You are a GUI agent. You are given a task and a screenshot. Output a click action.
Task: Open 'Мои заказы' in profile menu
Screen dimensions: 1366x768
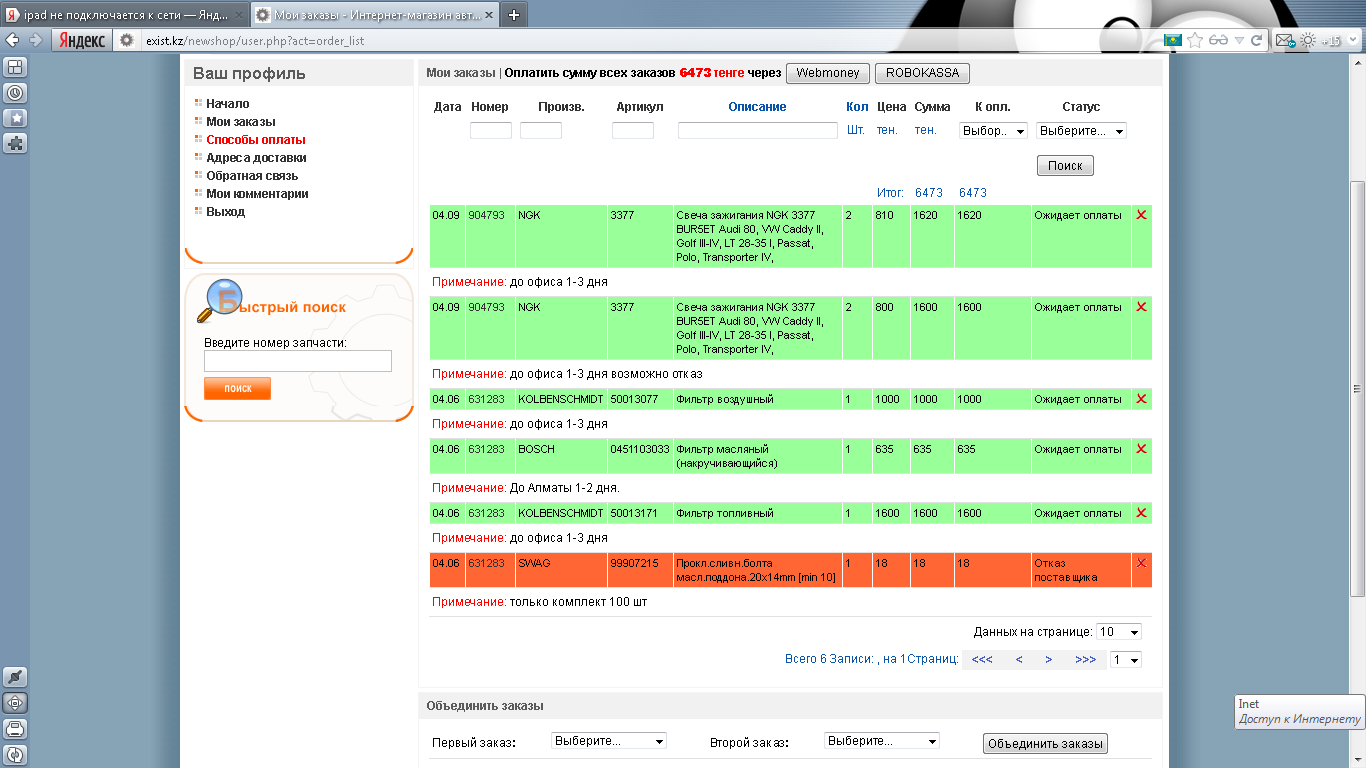pyautogui.click(x=241, y=122)
